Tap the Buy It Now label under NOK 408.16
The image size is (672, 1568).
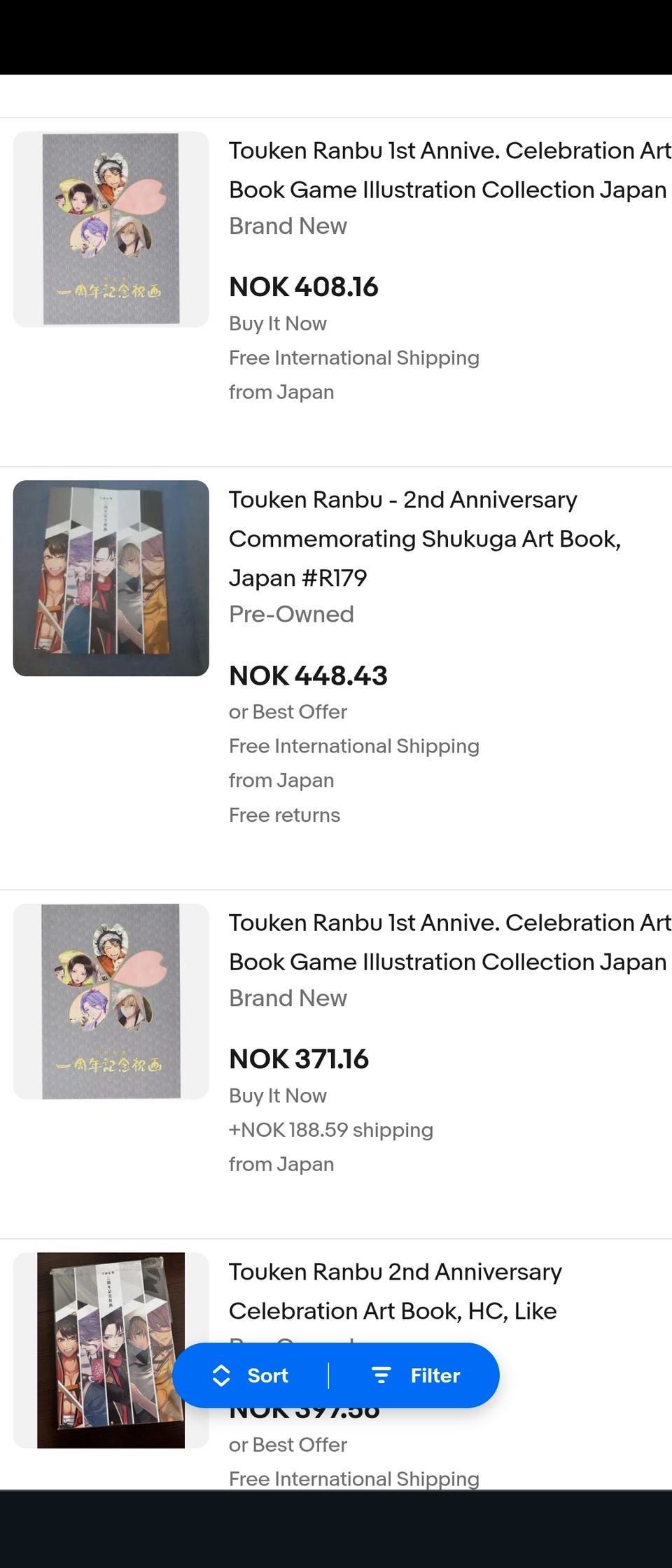pyautogui.click(x=278, y=323)
